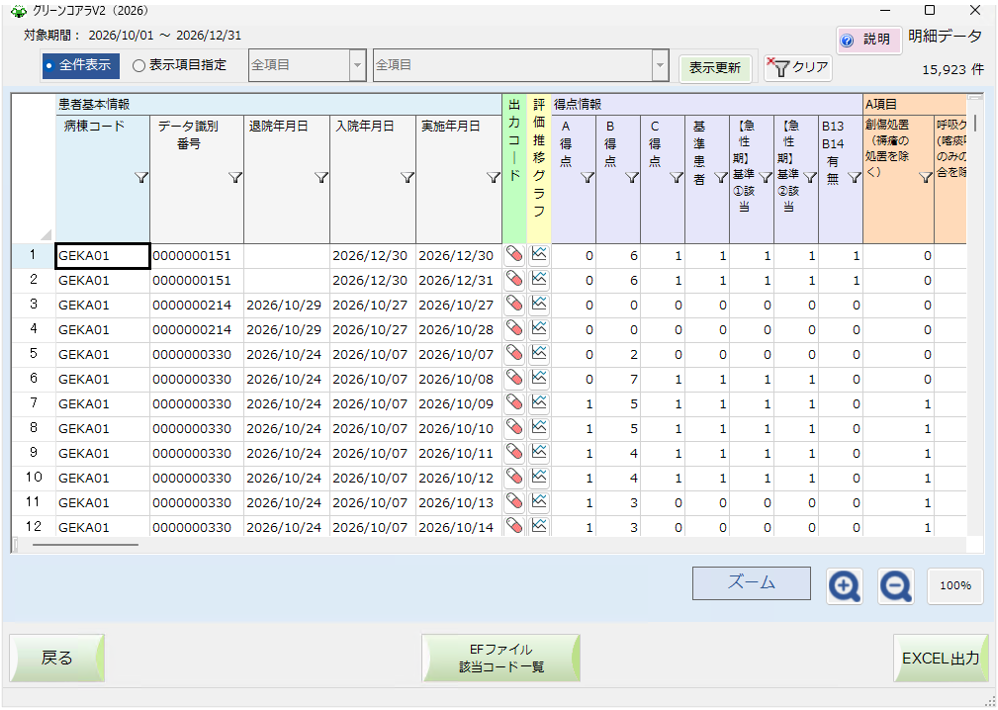
Task: Click the pill icon in row 7
Action: click(x=514, y=403)
